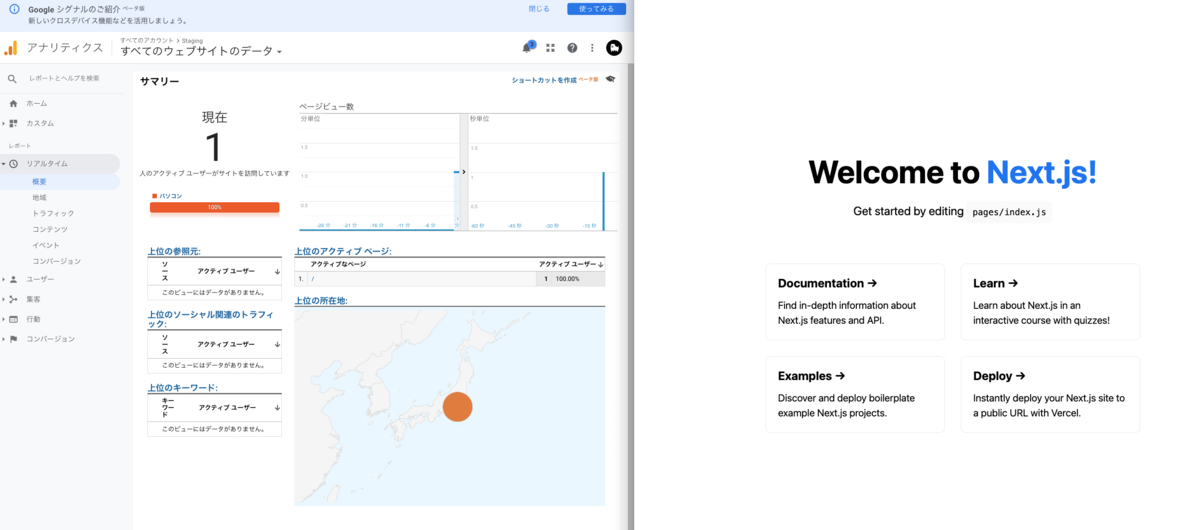Click the ホーム sidebar label
The image size is (1200, 530).
pos(37,103)
